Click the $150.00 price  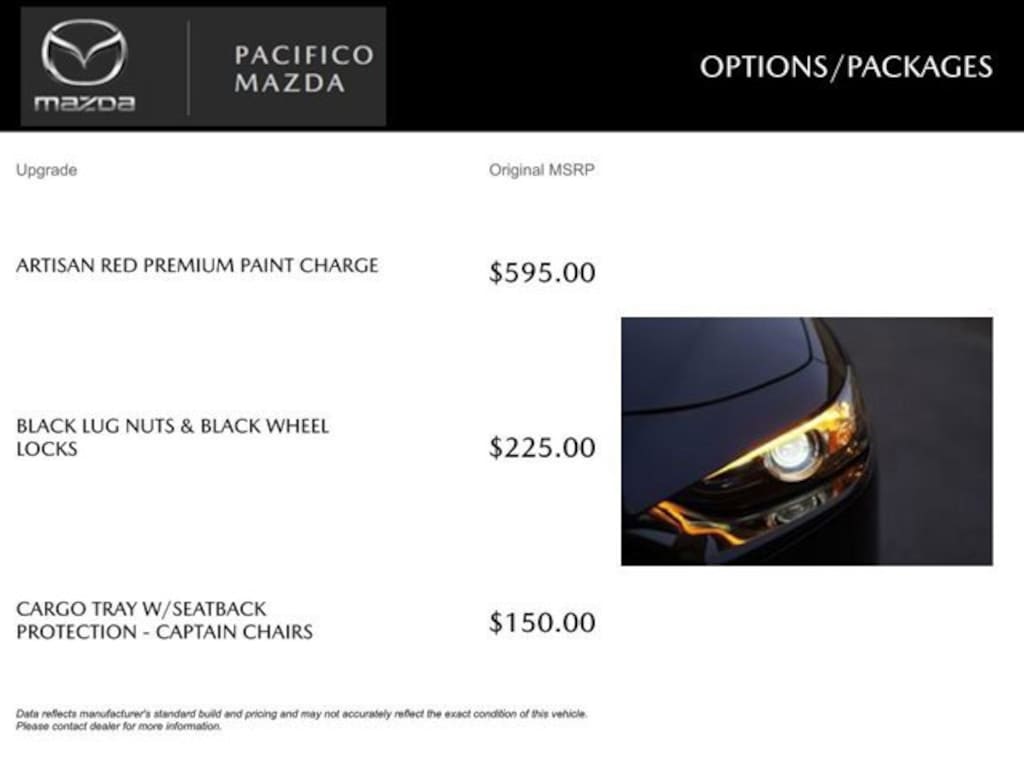click(x=541, y=622)
